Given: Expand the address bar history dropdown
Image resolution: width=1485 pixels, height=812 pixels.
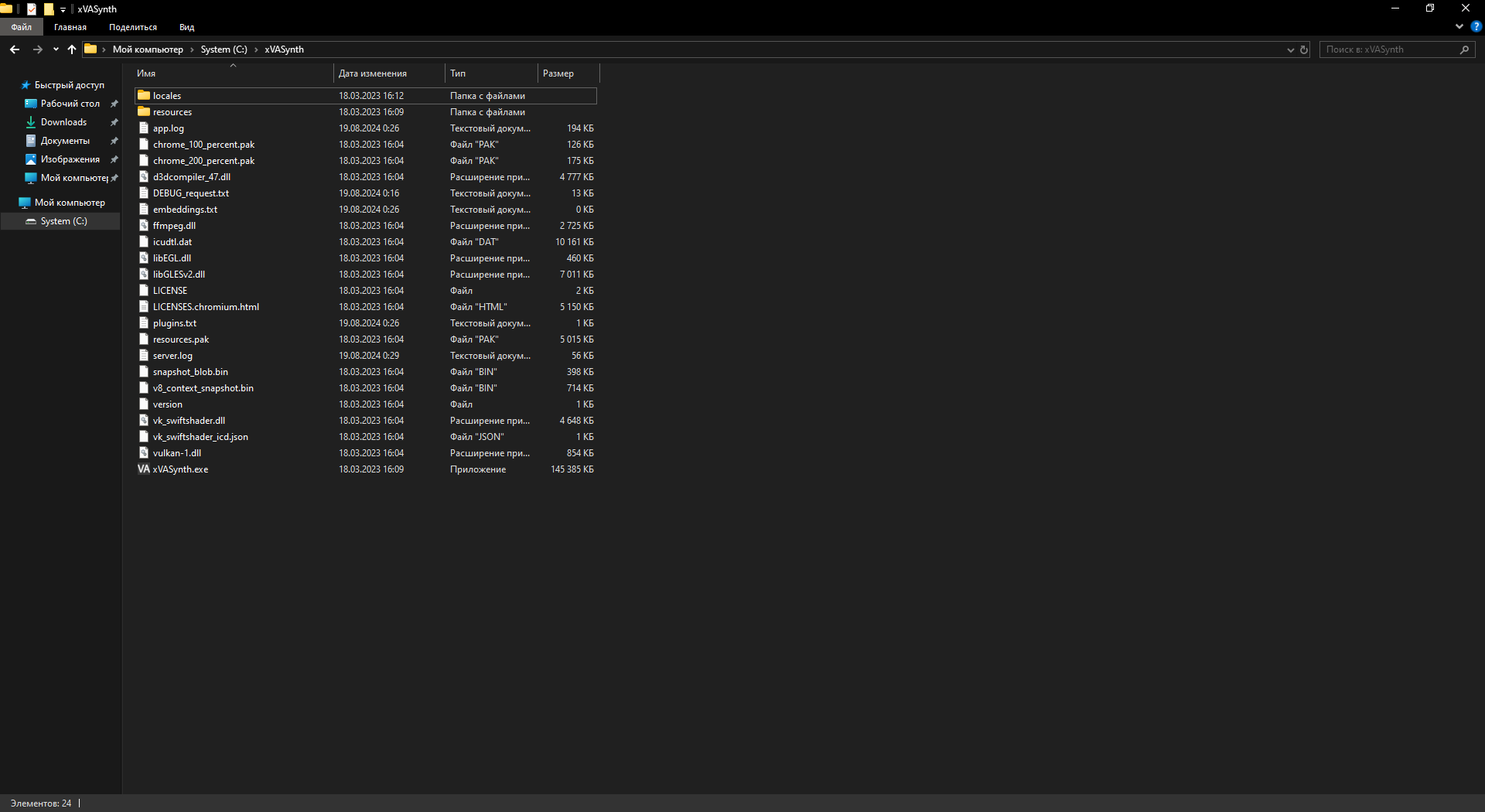Looking at the screenshot, I should 1290,49.
